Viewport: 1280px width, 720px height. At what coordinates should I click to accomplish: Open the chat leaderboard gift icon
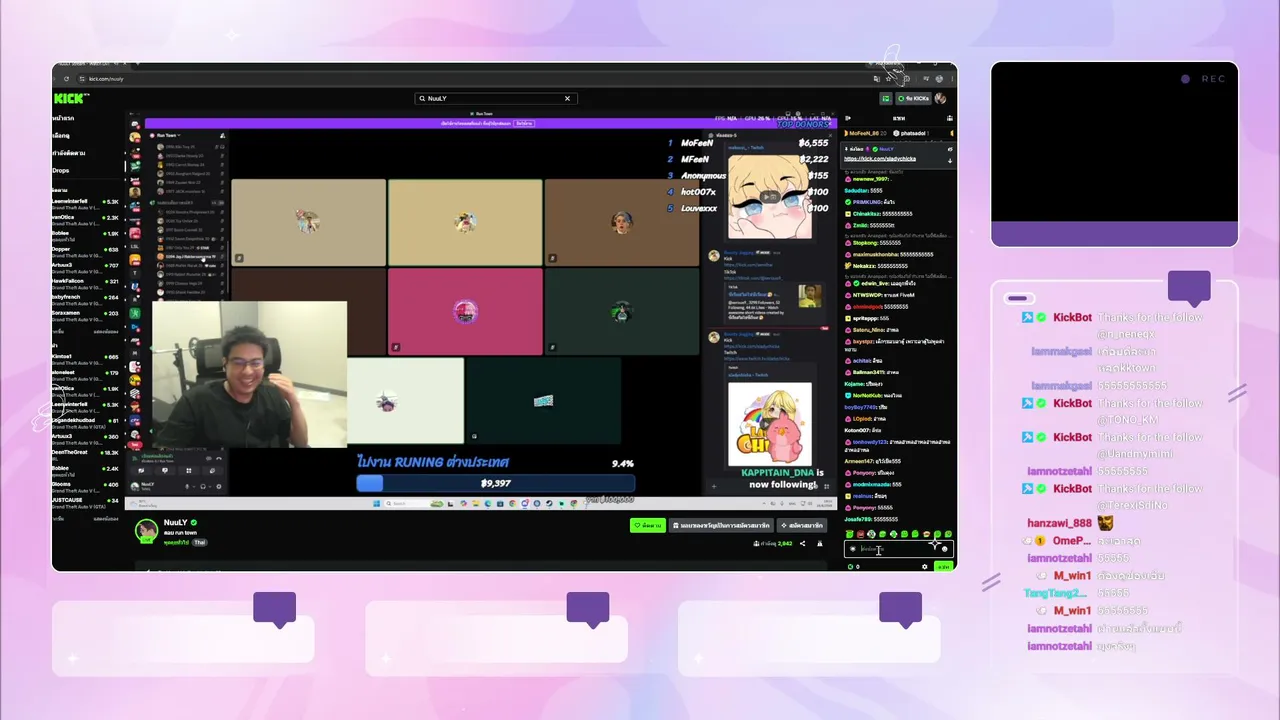[949, 118]
